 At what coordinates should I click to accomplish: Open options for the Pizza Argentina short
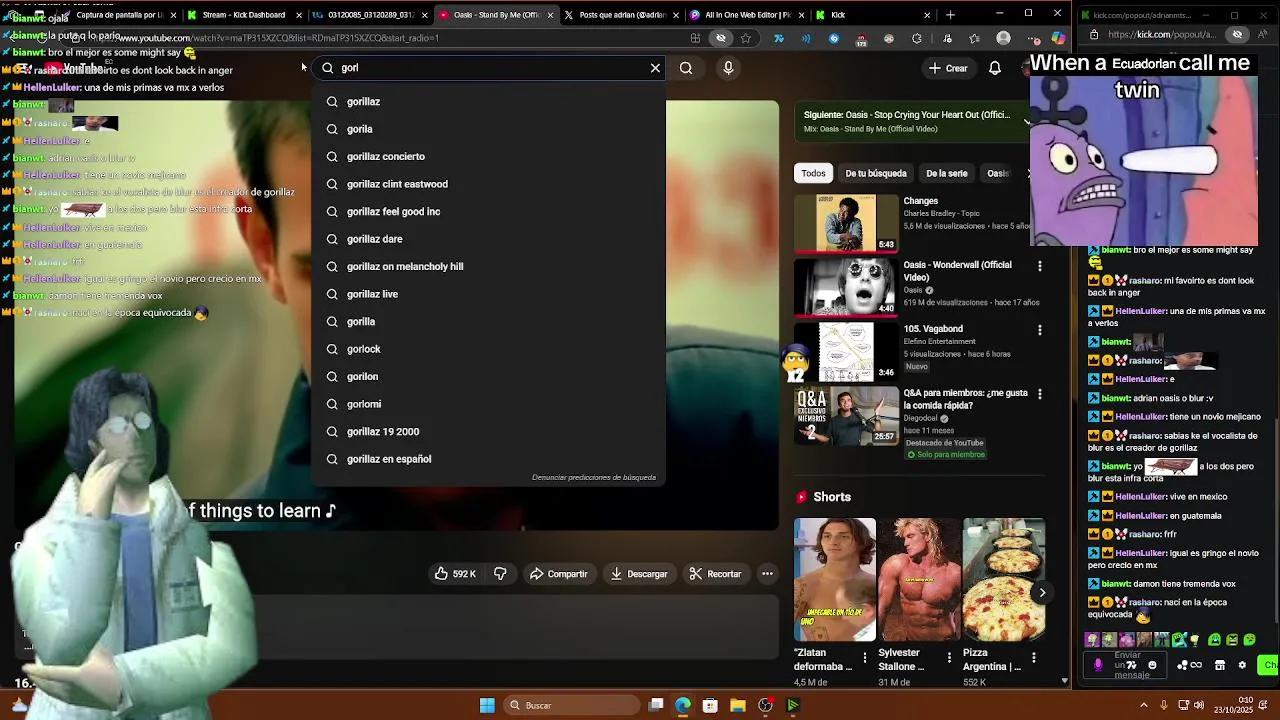(1034, 658)
